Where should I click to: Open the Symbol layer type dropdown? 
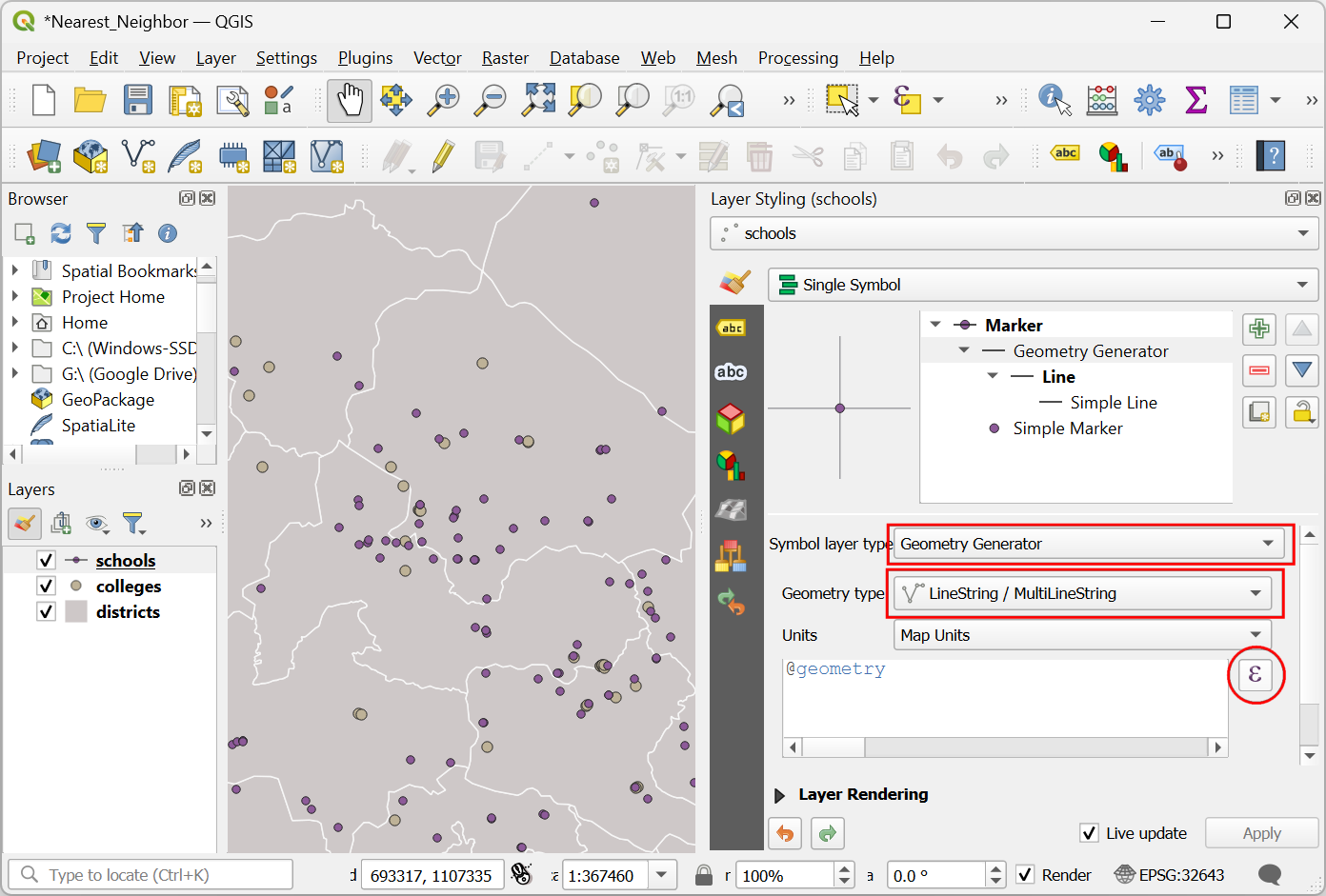tap(1088, 544)
